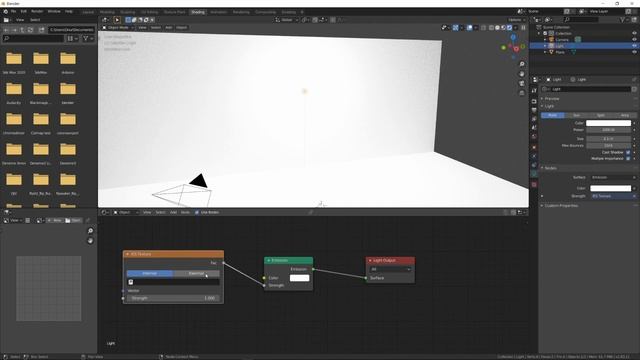Hide the Plane object in outliner
The height and width of the screenshot is (360, 640).
tap(634, 52)
